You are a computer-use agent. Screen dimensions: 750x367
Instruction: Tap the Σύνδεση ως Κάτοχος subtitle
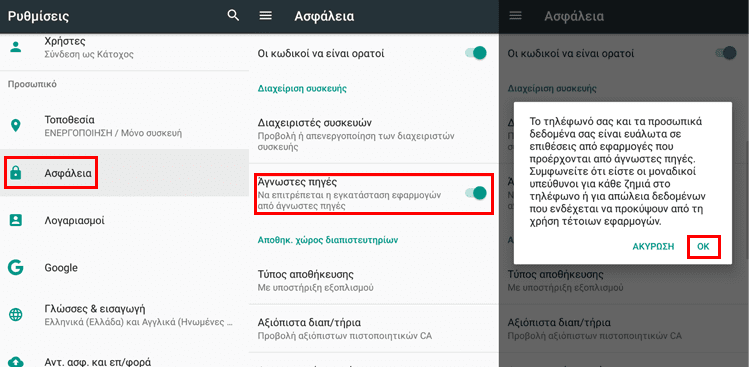click(89, 54)
